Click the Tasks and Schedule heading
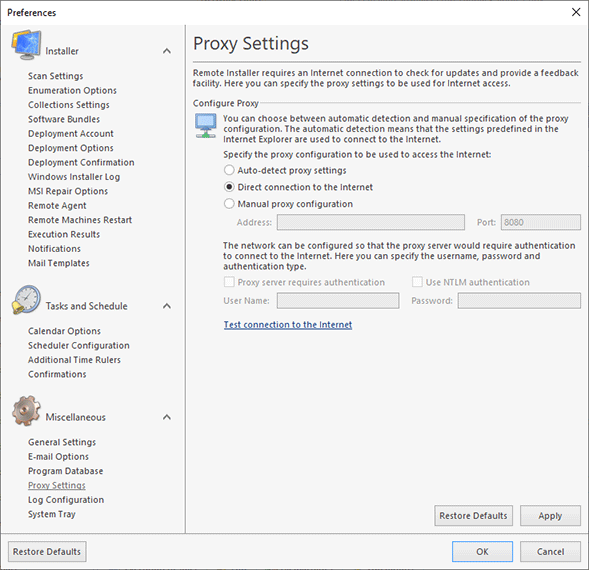Screen dimensions: 589x570 (86, 306)
